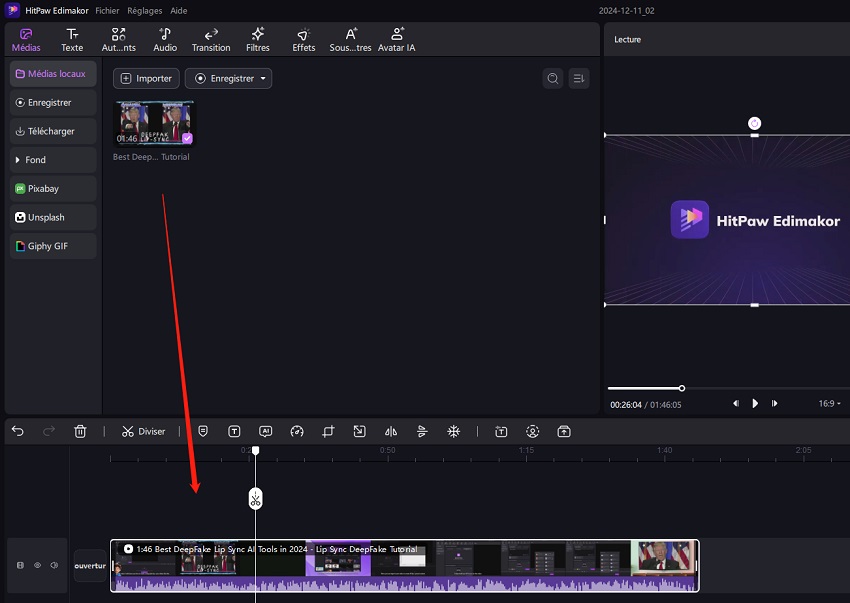Open the speed gauge tool
This screenshot has width=850, height=603.
pos(297,432)
